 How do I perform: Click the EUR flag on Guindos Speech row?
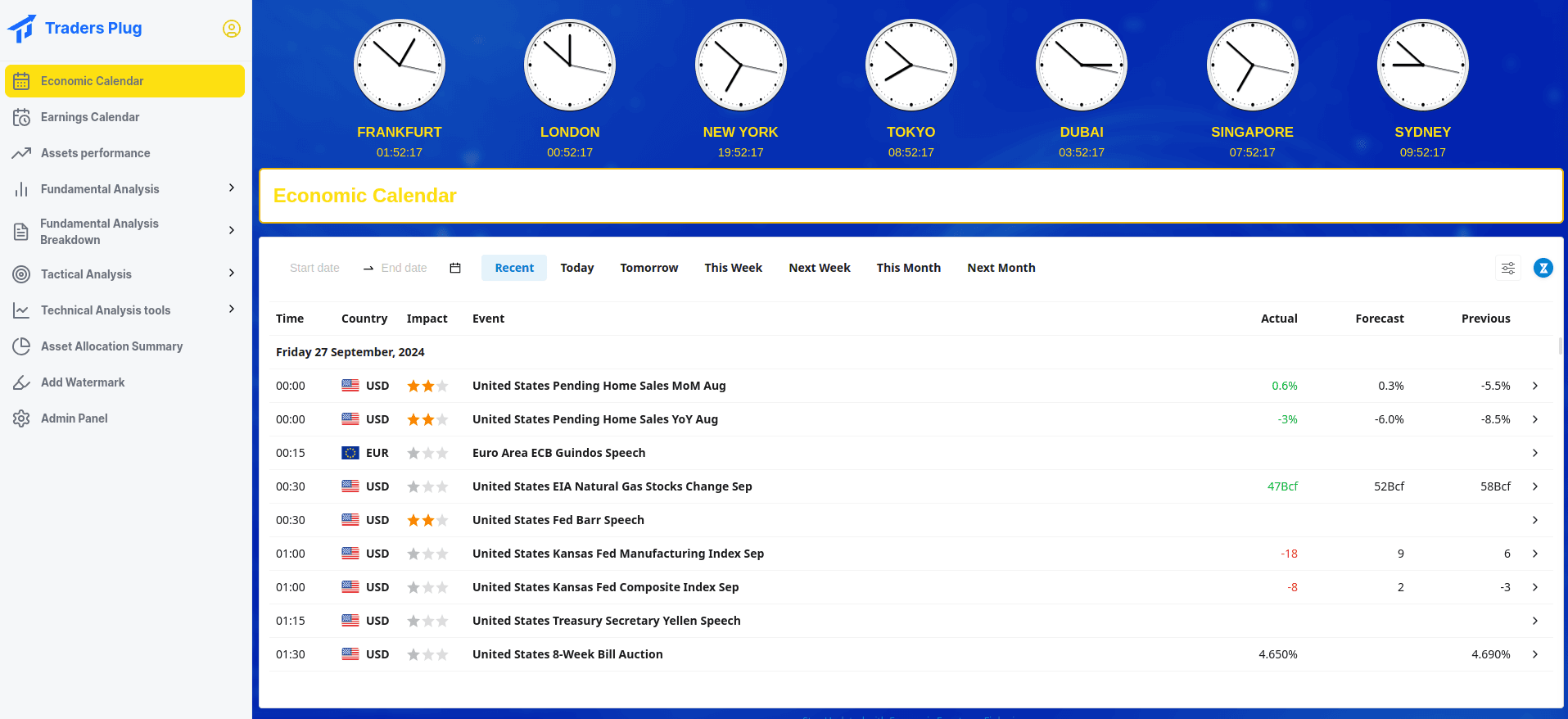tap(350, 453)
